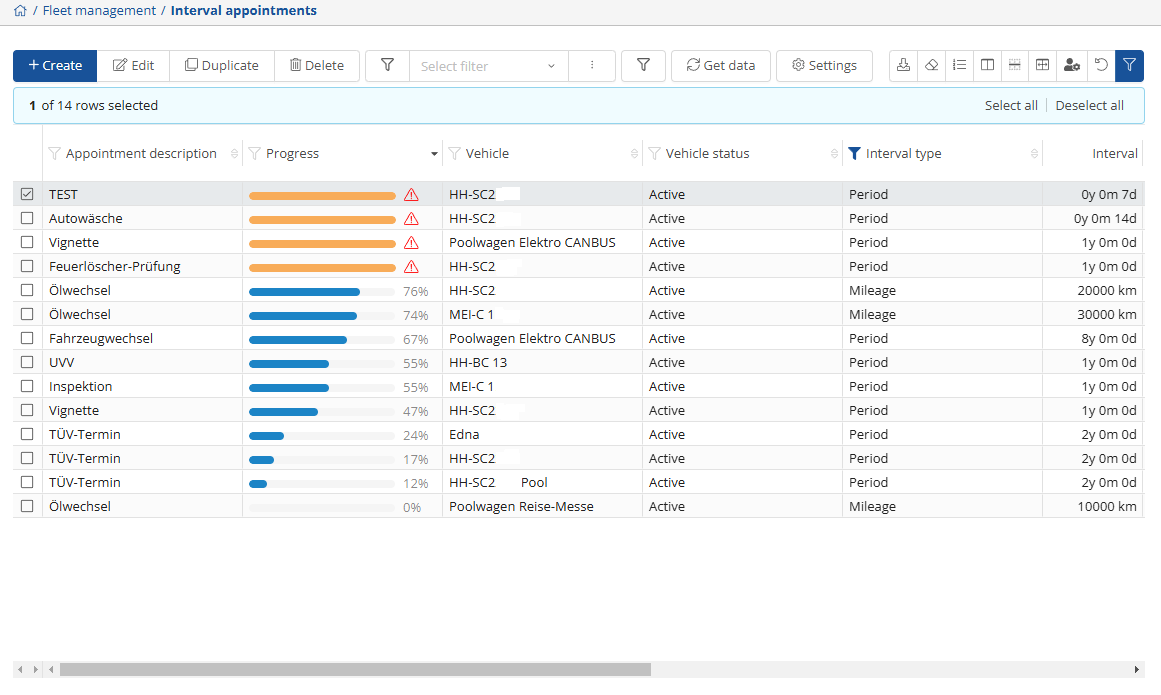1161x695 pixels.
Task: Open the three-dot filter options menu
Action: (x=592, y=65)
